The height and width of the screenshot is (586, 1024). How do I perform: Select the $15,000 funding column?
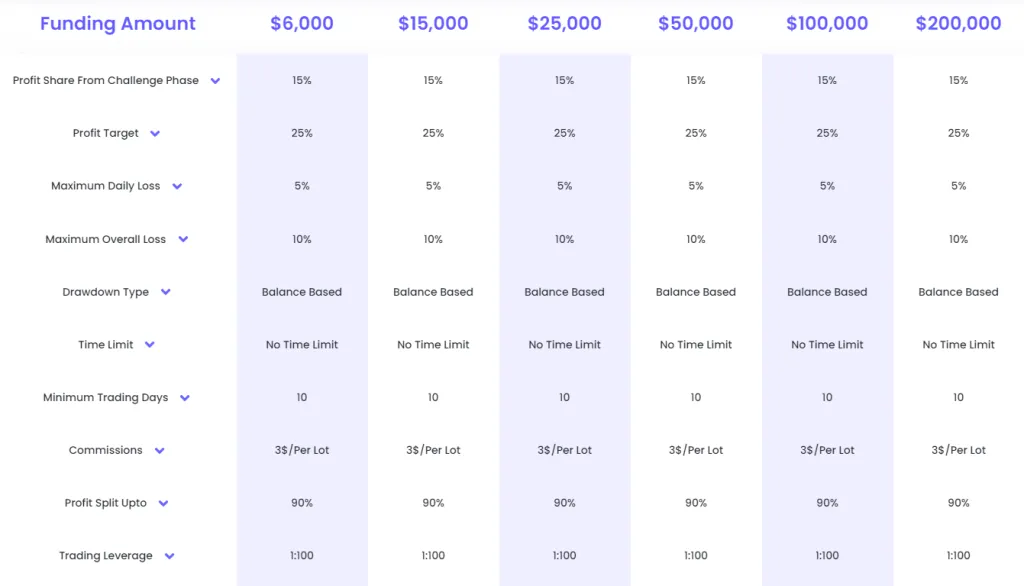432,22
